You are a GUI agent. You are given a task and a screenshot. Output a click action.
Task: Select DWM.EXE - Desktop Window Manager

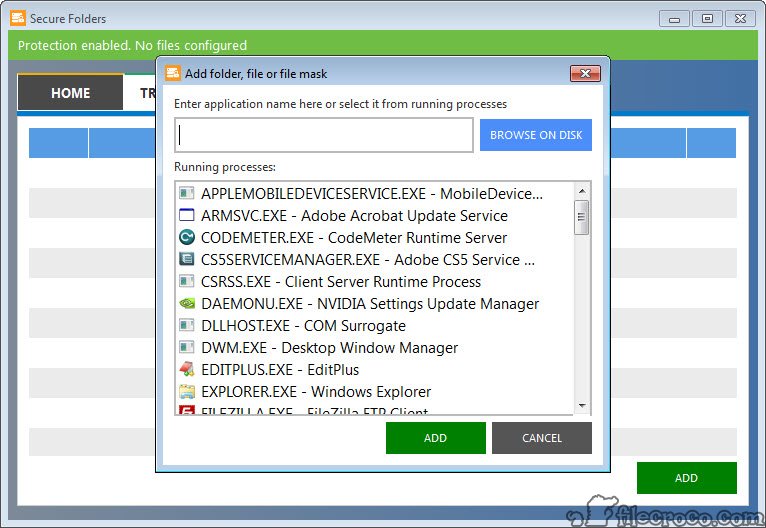(375, 347)
